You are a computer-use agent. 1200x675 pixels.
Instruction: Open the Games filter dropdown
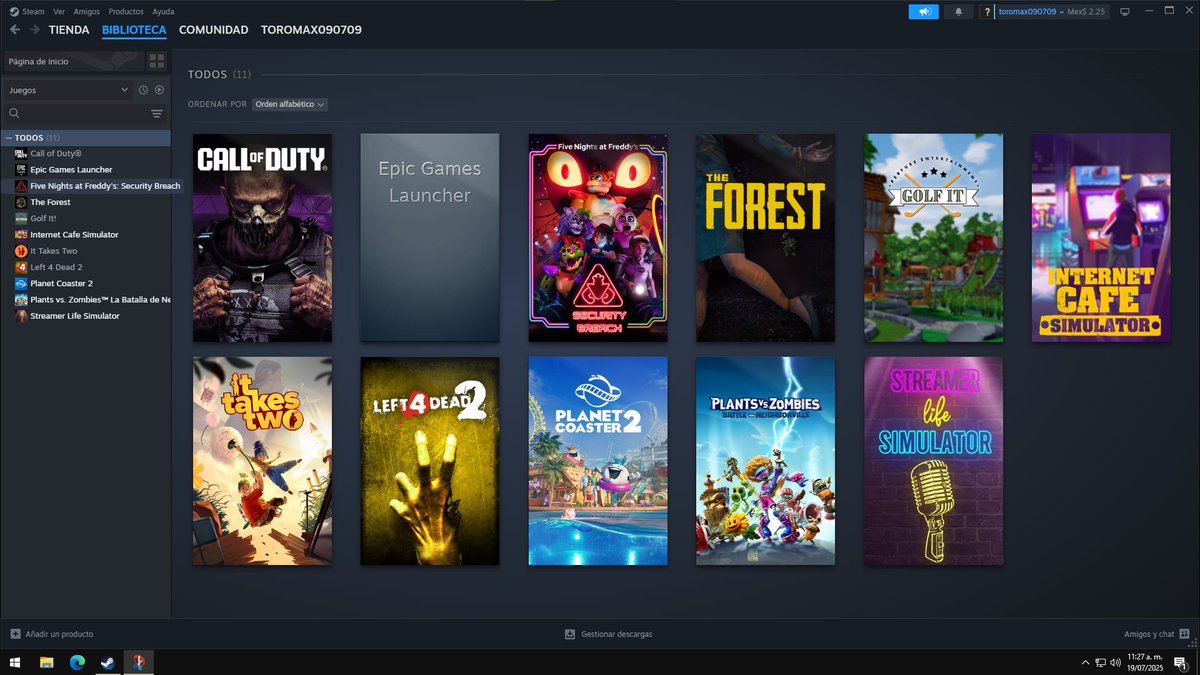coord(68,90)
